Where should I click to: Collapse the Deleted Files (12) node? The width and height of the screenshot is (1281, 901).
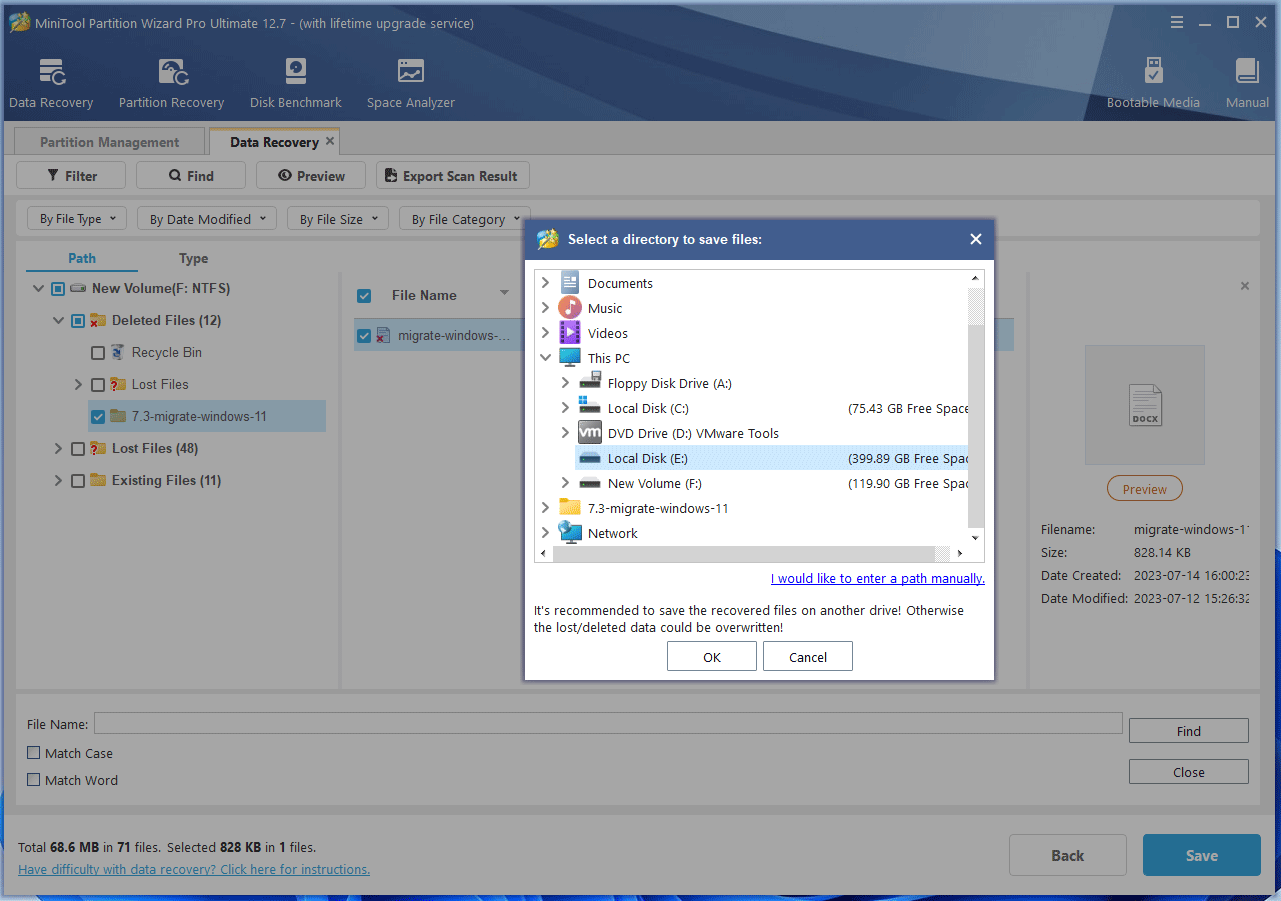click(x=58, y=320)
